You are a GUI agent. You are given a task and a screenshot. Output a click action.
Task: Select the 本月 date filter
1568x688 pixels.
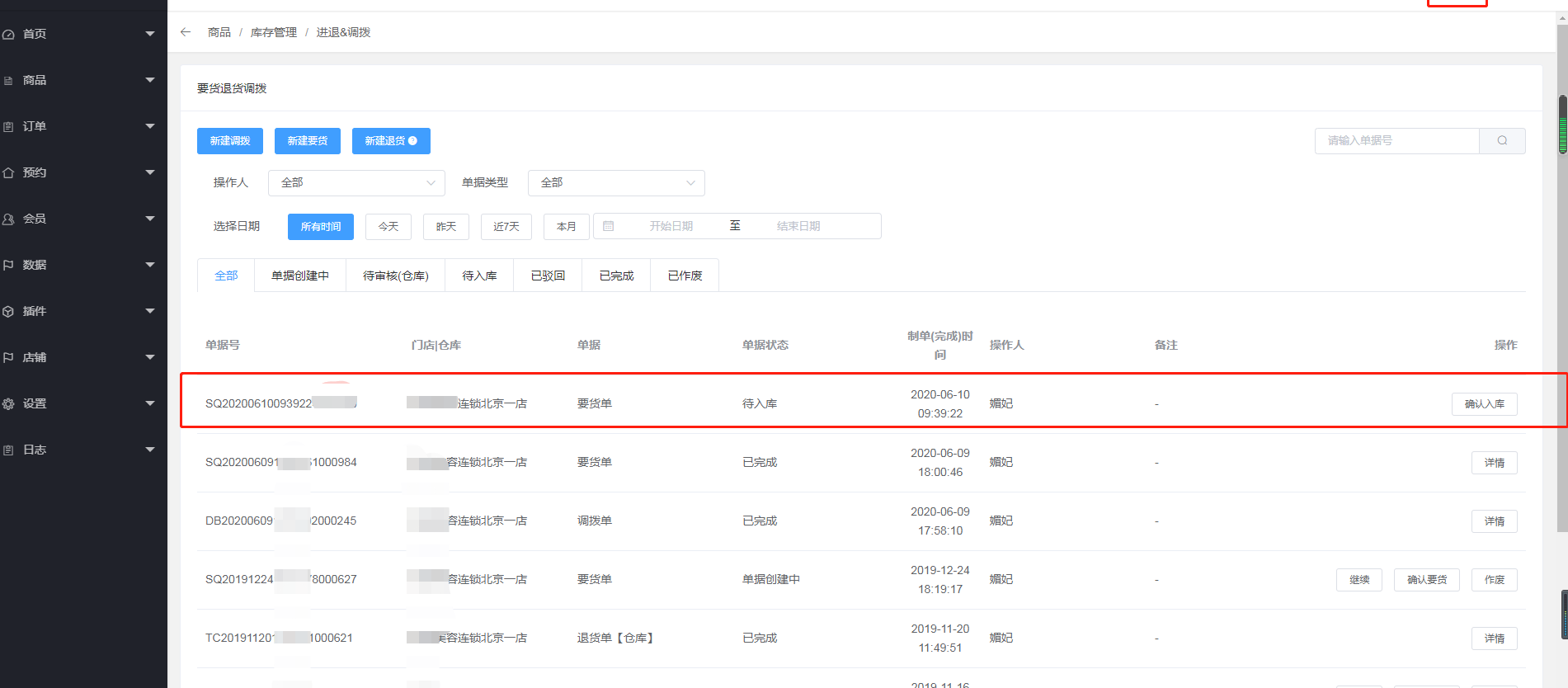(567, 227)
